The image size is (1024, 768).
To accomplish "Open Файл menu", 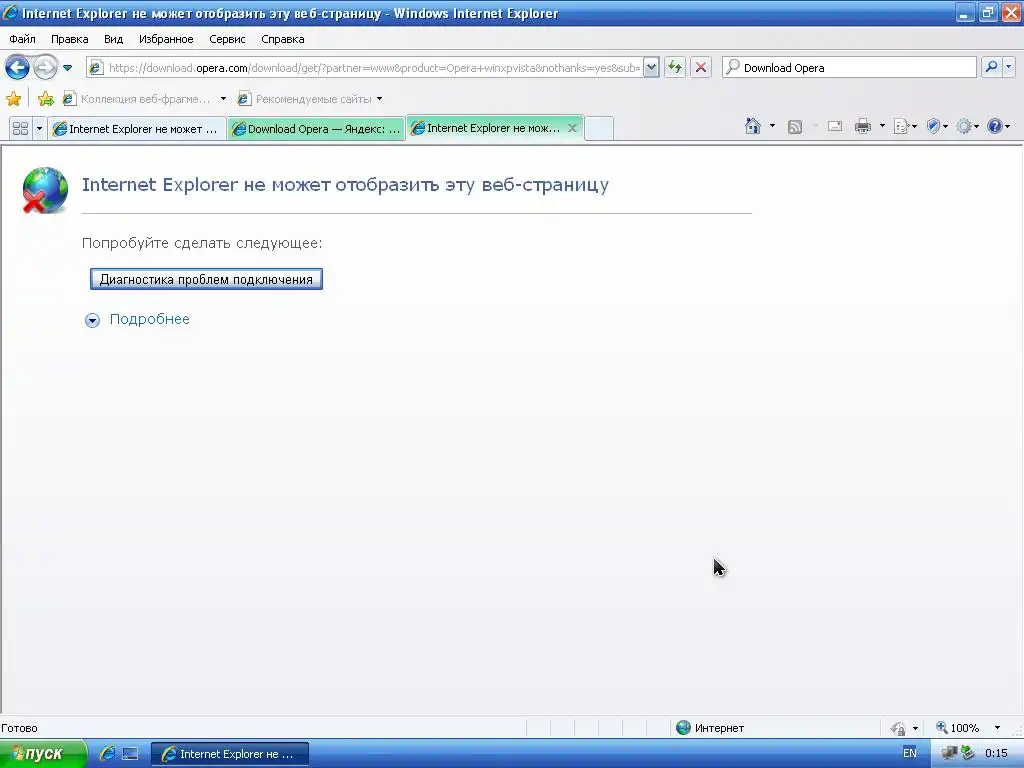I will click(22, 39).
